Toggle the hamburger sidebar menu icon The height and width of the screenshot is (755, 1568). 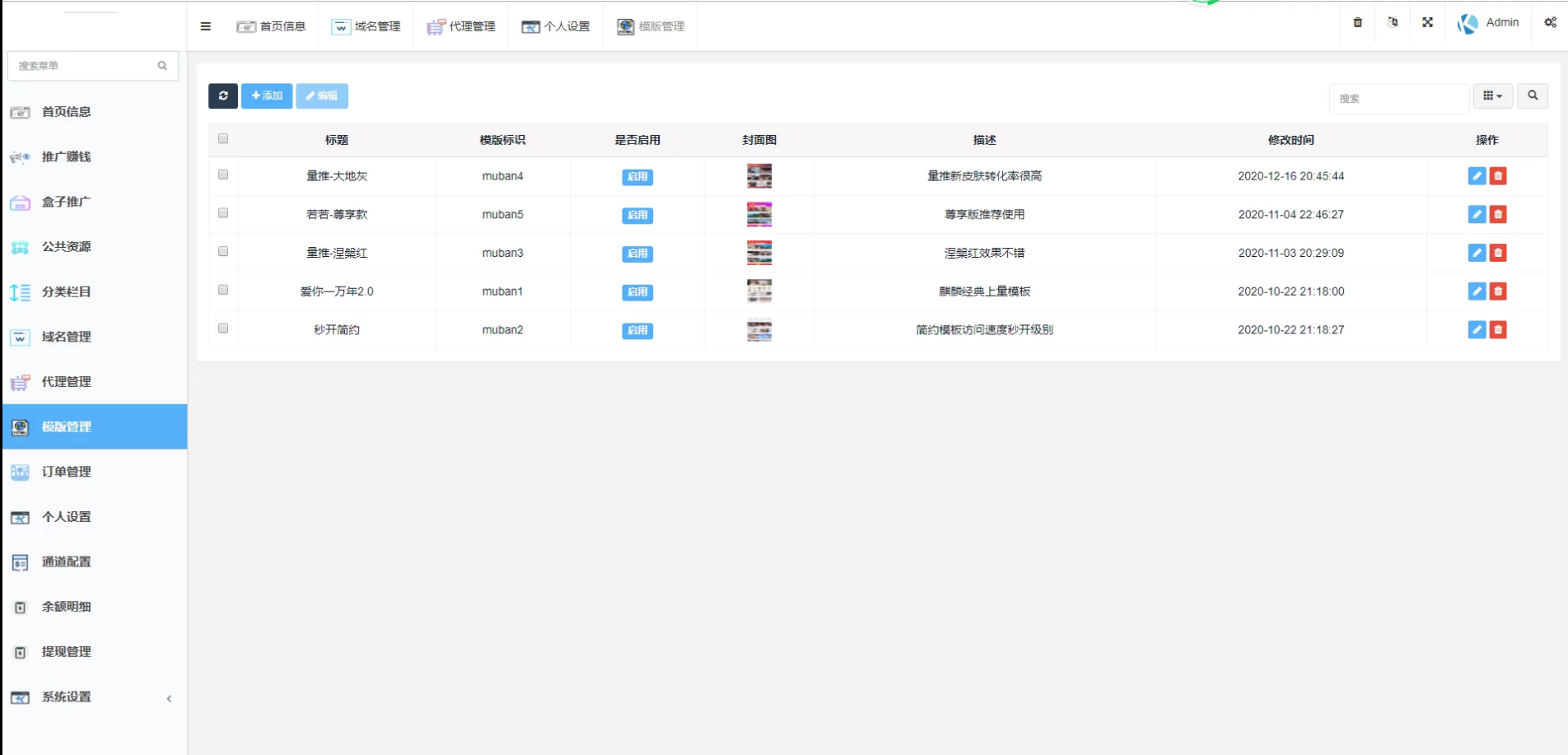[206, 26]
